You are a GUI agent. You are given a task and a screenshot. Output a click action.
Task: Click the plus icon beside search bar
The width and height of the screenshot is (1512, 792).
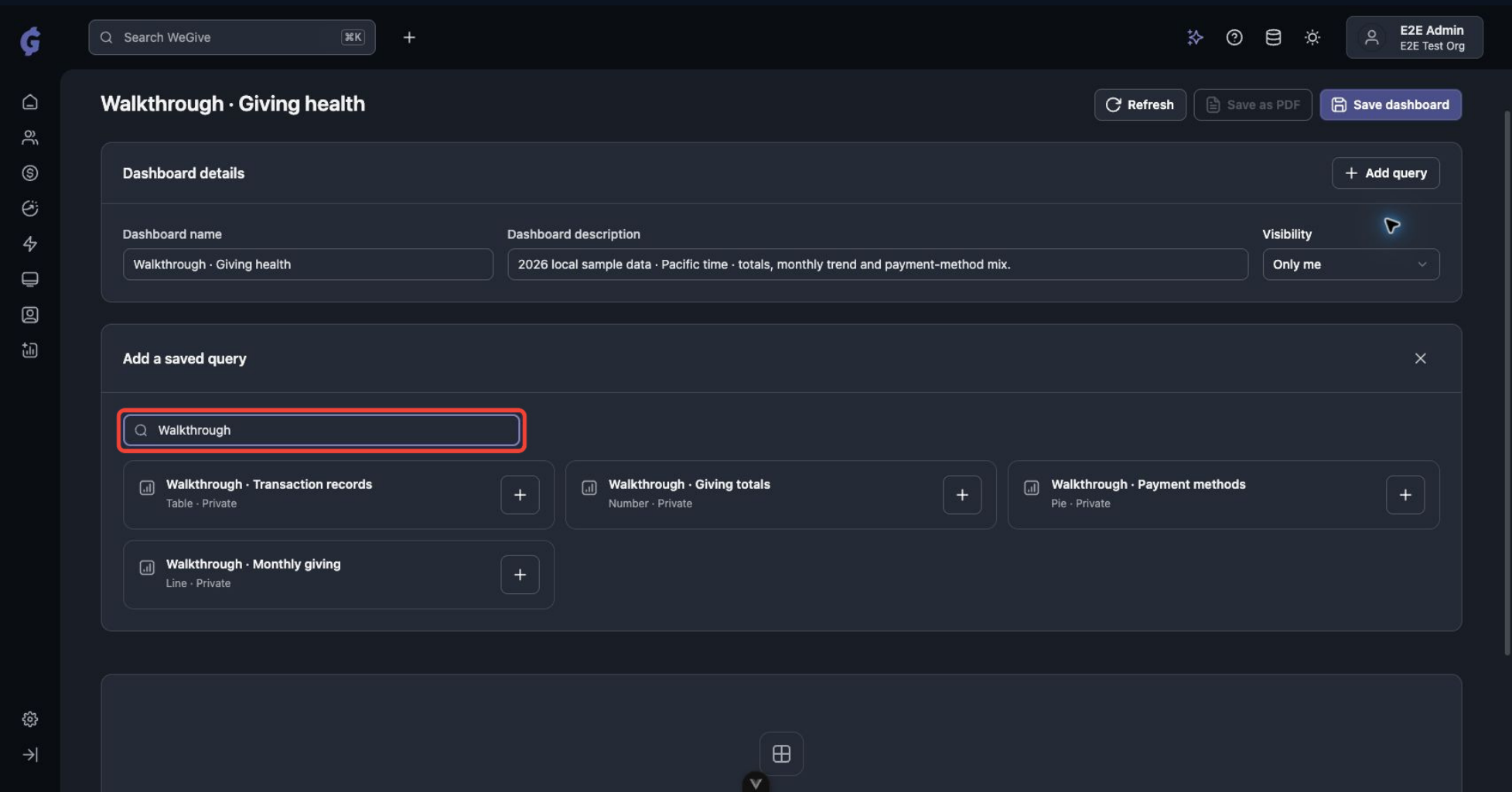point(409,37)
